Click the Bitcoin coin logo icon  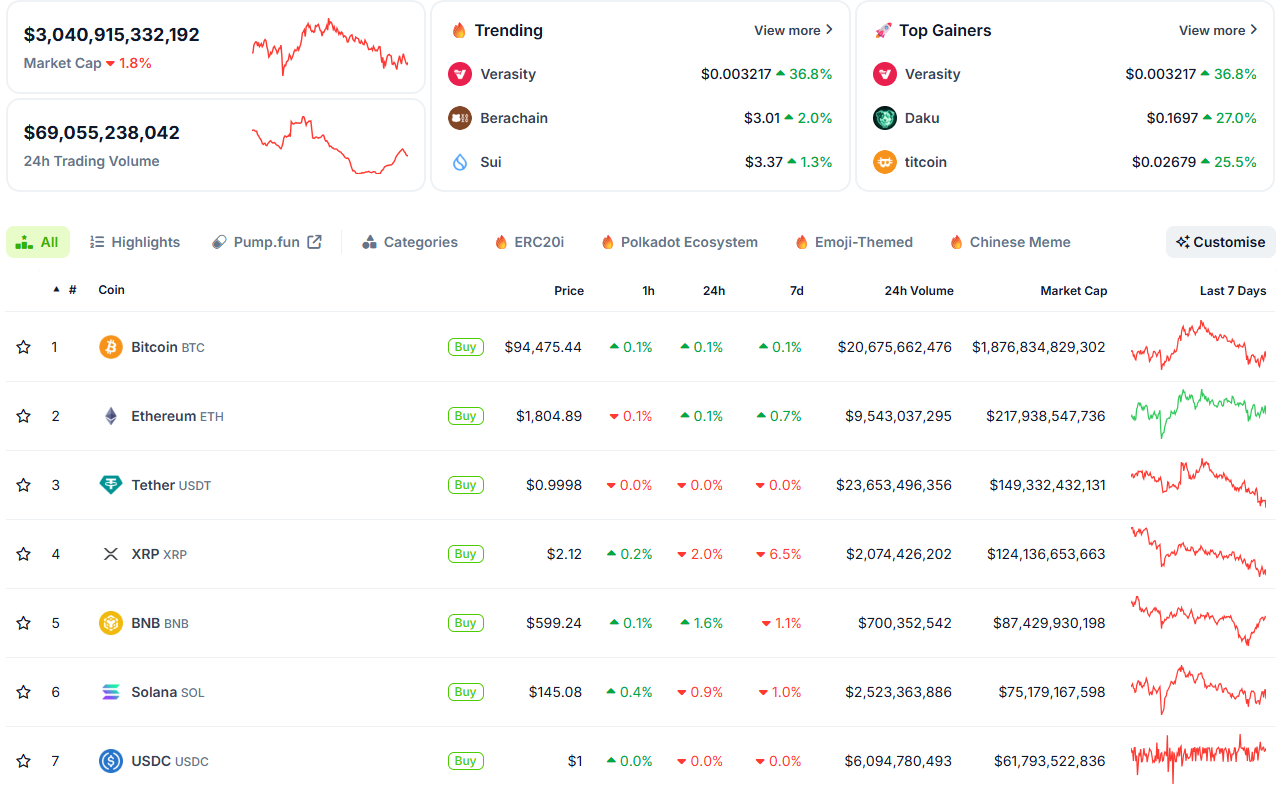[111, 347]
